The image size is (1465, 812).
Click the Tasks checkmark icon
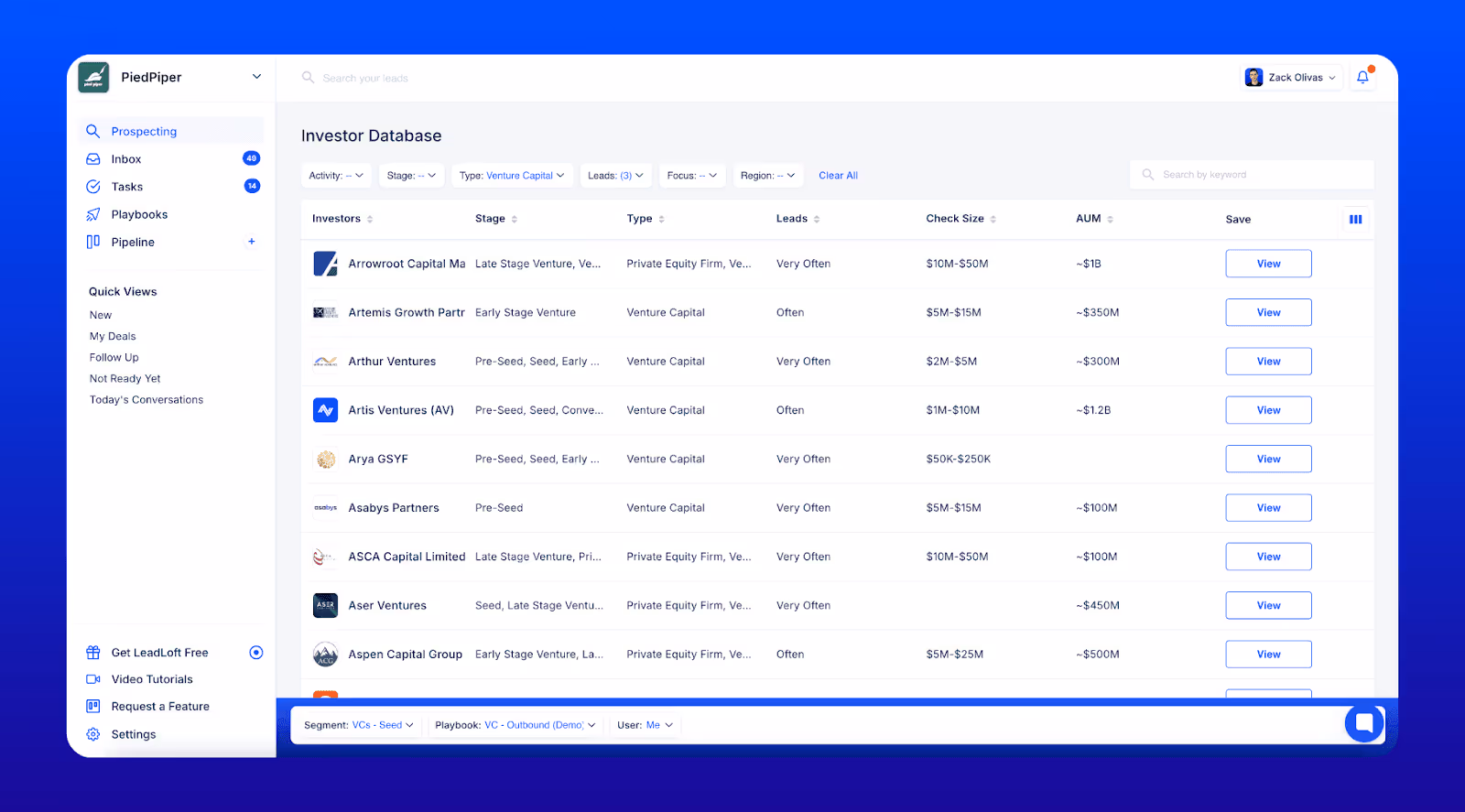coord(93,187)
